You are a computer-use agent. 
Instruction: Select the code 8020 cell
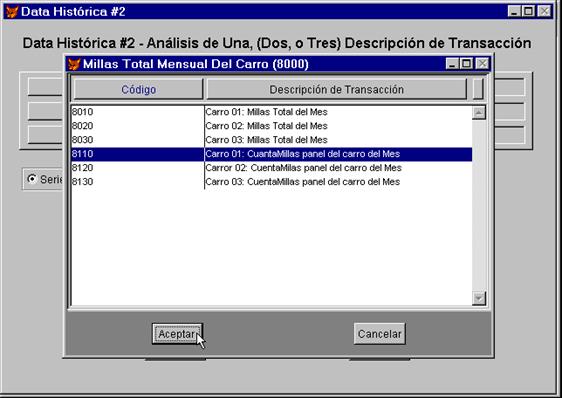[138, 126]
